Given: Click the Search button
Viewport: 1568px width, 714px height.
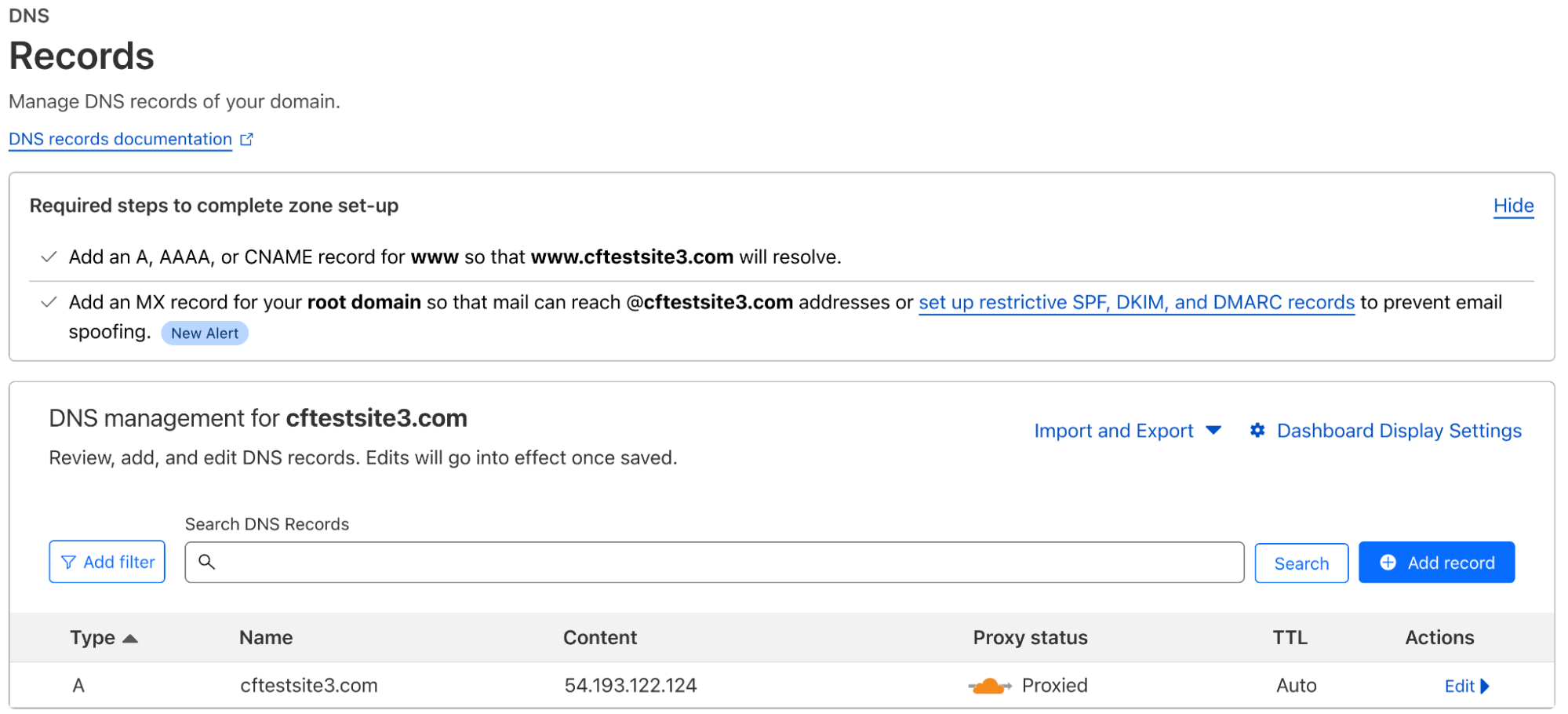Looking at the screenshot, I should tap(1301, 562).
